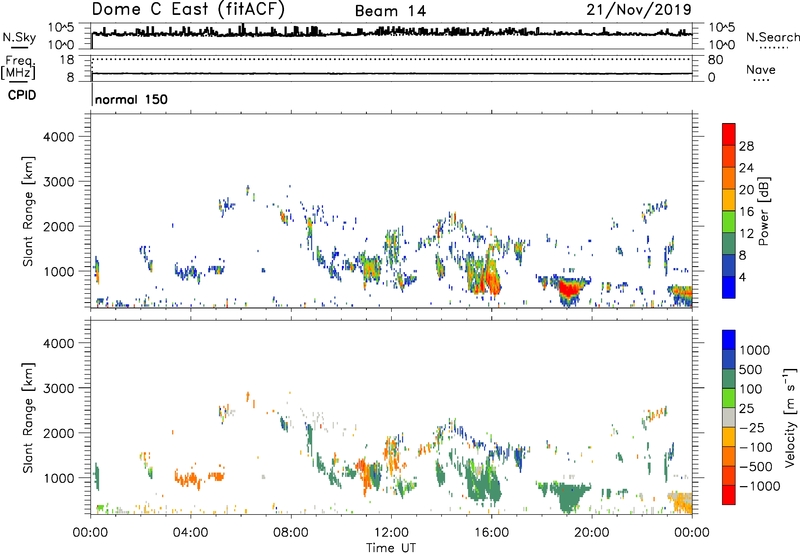
Task: Click the '20:00' time axis label
Action: click(591, 533)
